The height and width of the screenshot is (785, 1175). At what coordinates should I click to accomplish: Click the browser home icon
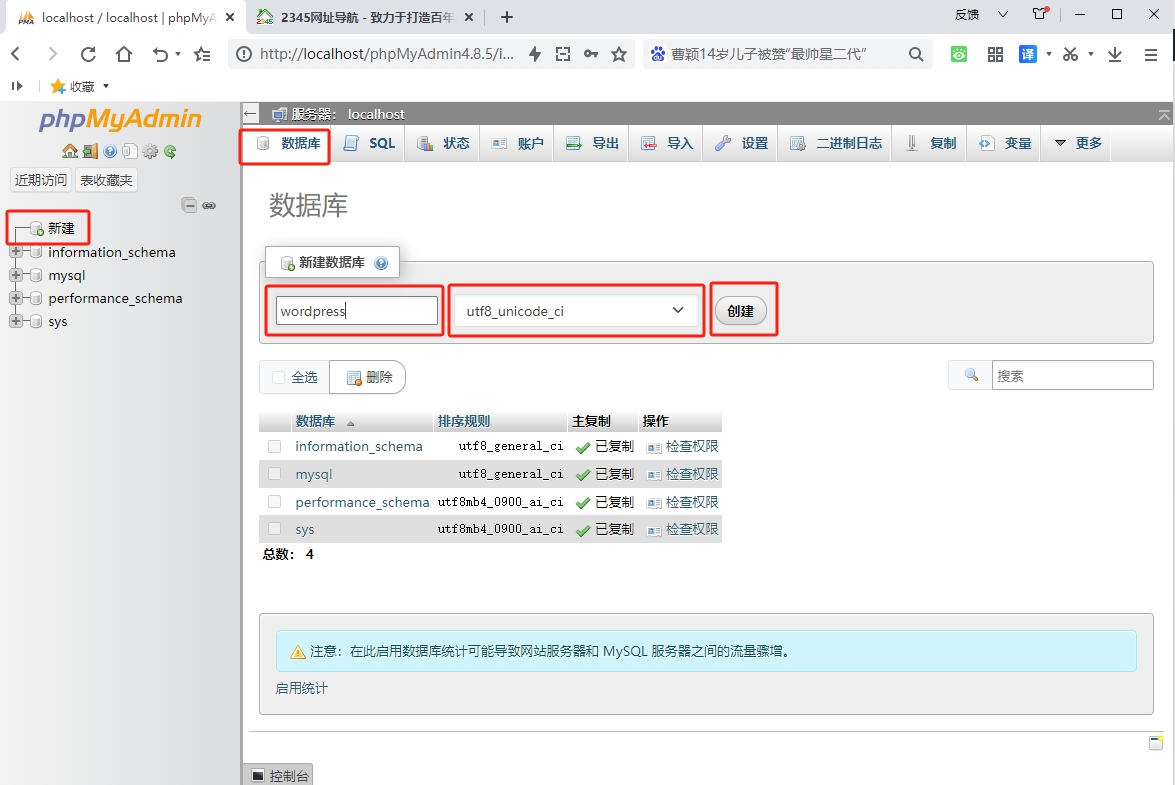124,54
